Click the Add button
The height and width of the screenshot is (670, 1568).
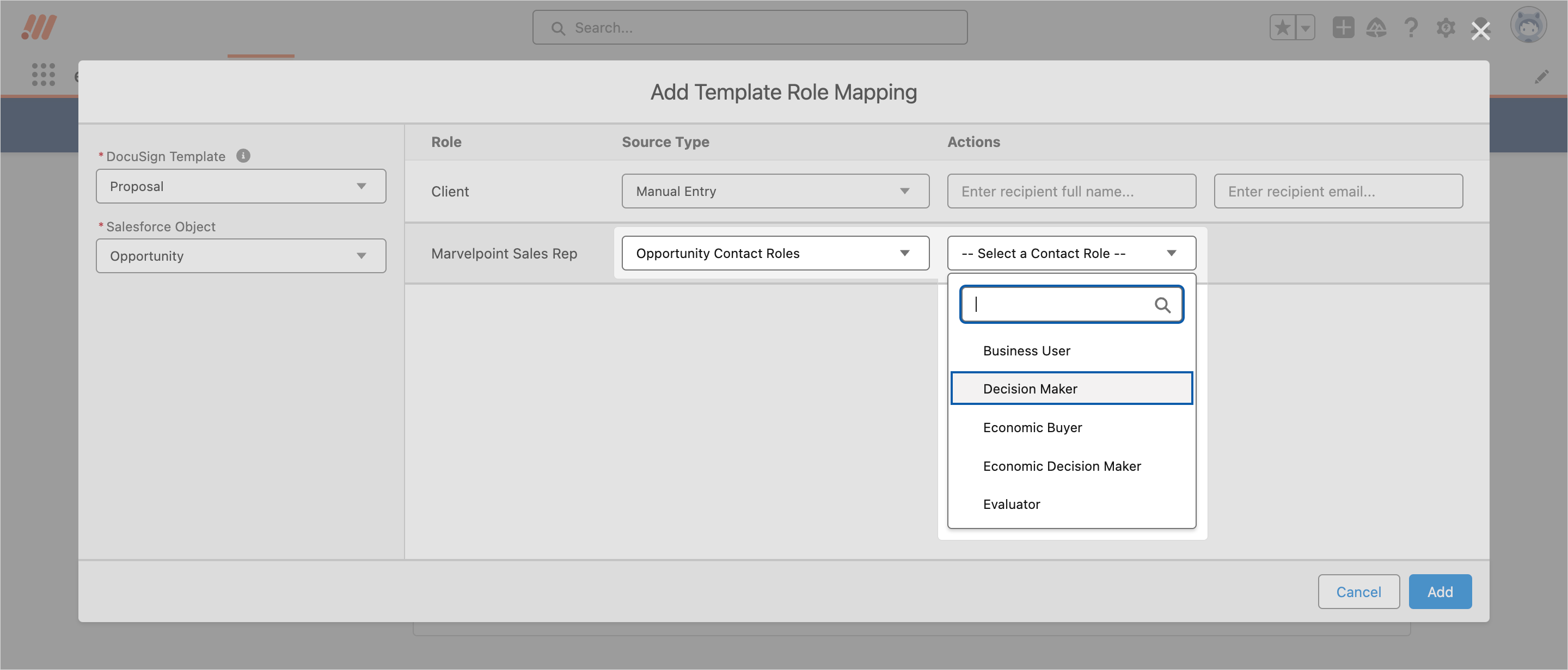point(1439,592)
